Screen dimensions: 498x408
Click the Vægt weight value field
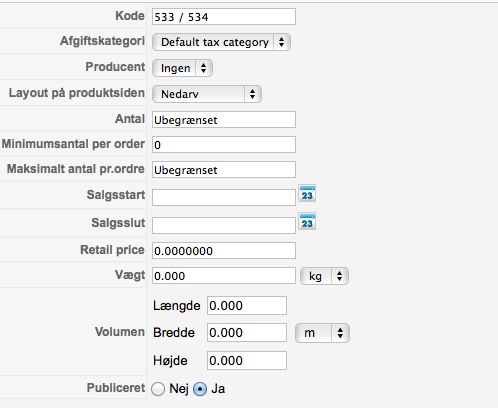pos(224,276)
